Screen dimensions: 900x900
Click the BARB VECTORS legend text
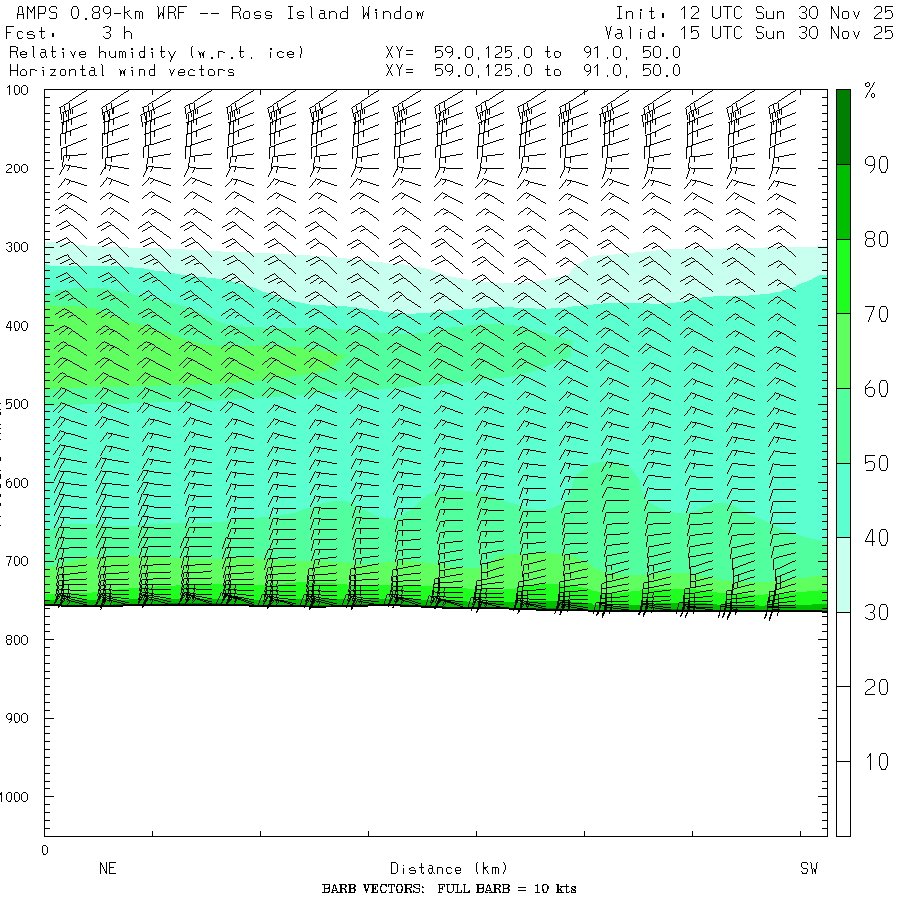click(449, 889)
